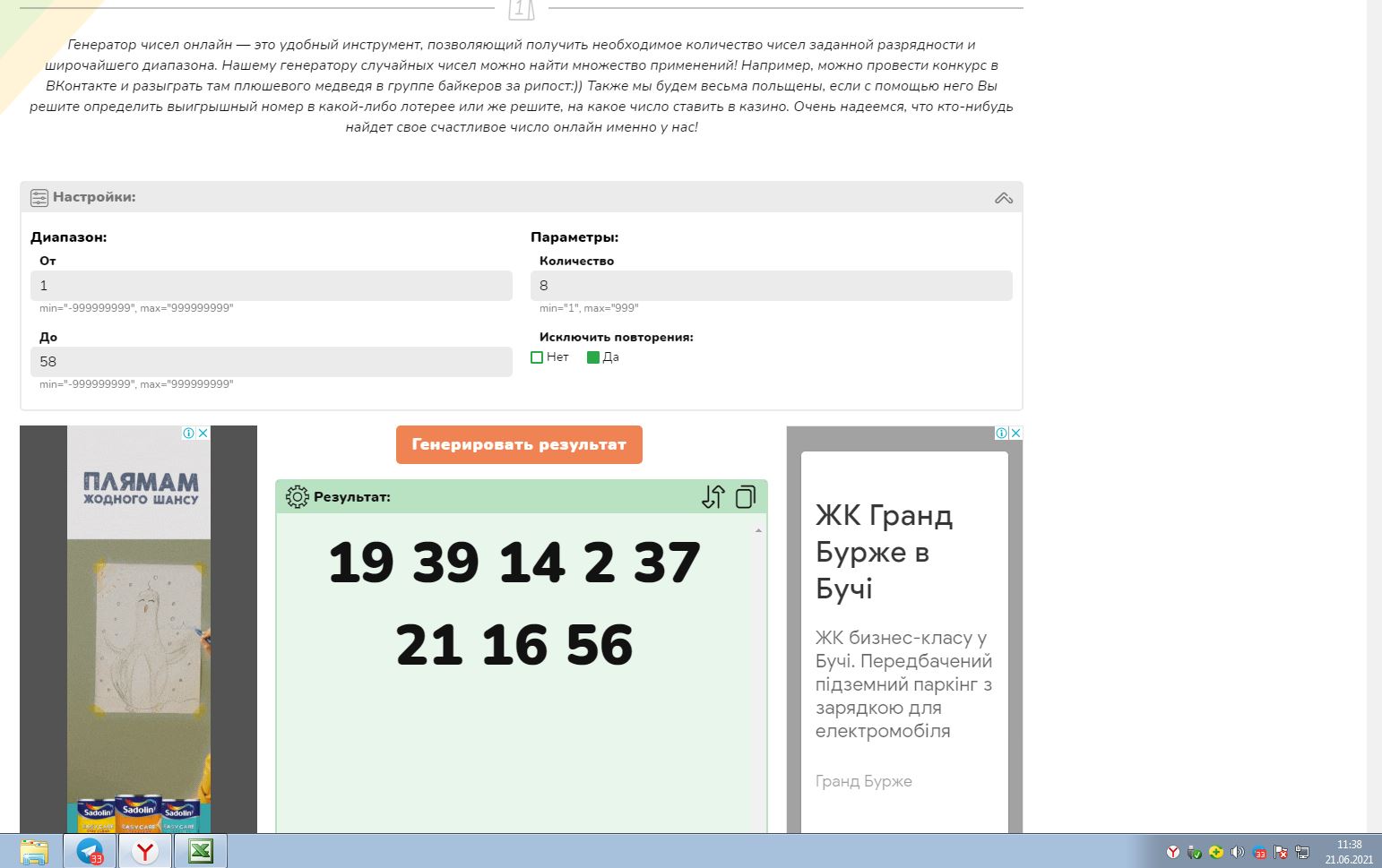The image size is (1382, 868).
Task: Open the clock showing 11:38
Action: pos(1349,852)
